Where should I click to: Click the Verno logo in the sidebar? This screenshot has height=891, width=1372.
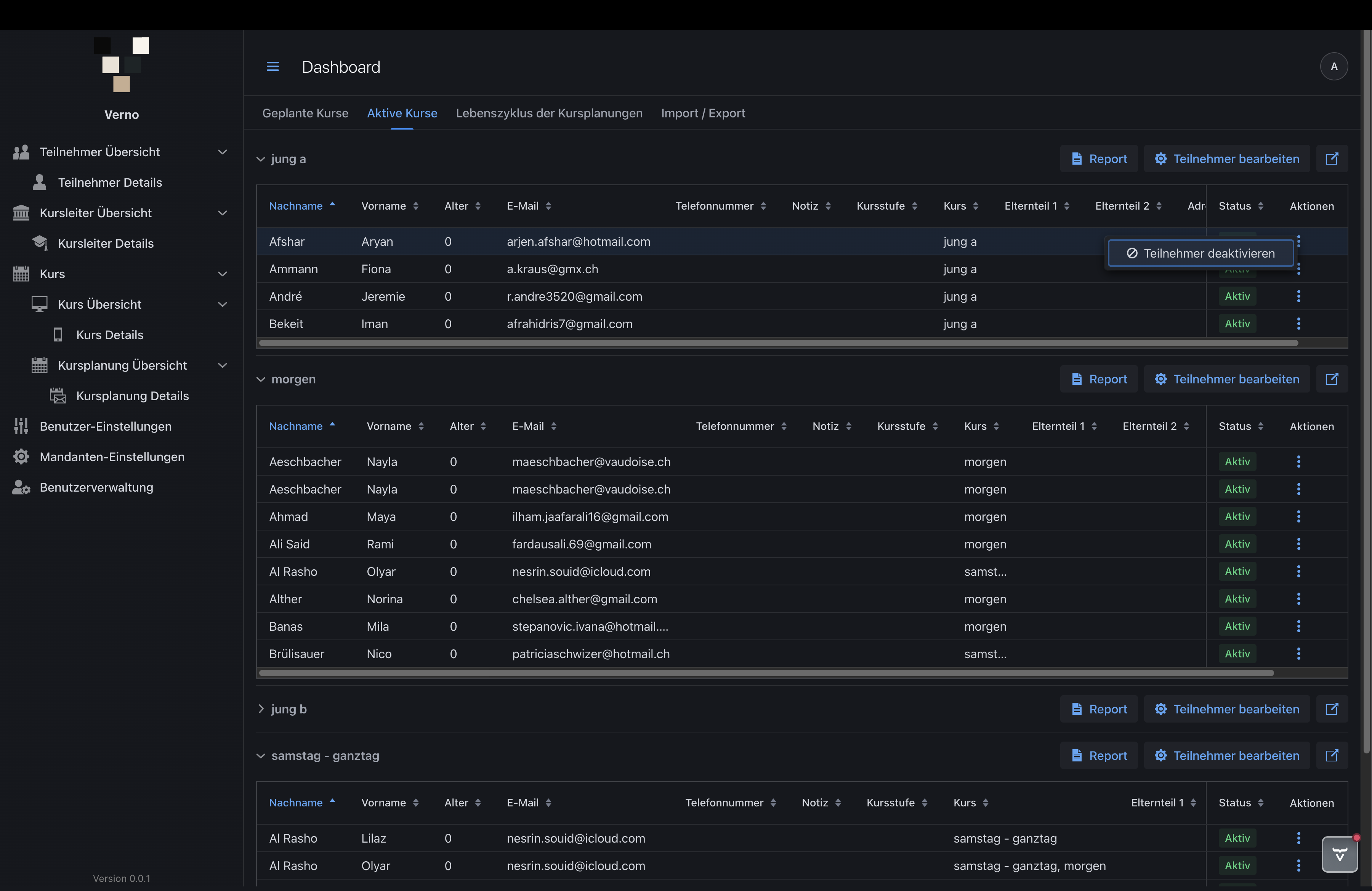coord(122,64)
